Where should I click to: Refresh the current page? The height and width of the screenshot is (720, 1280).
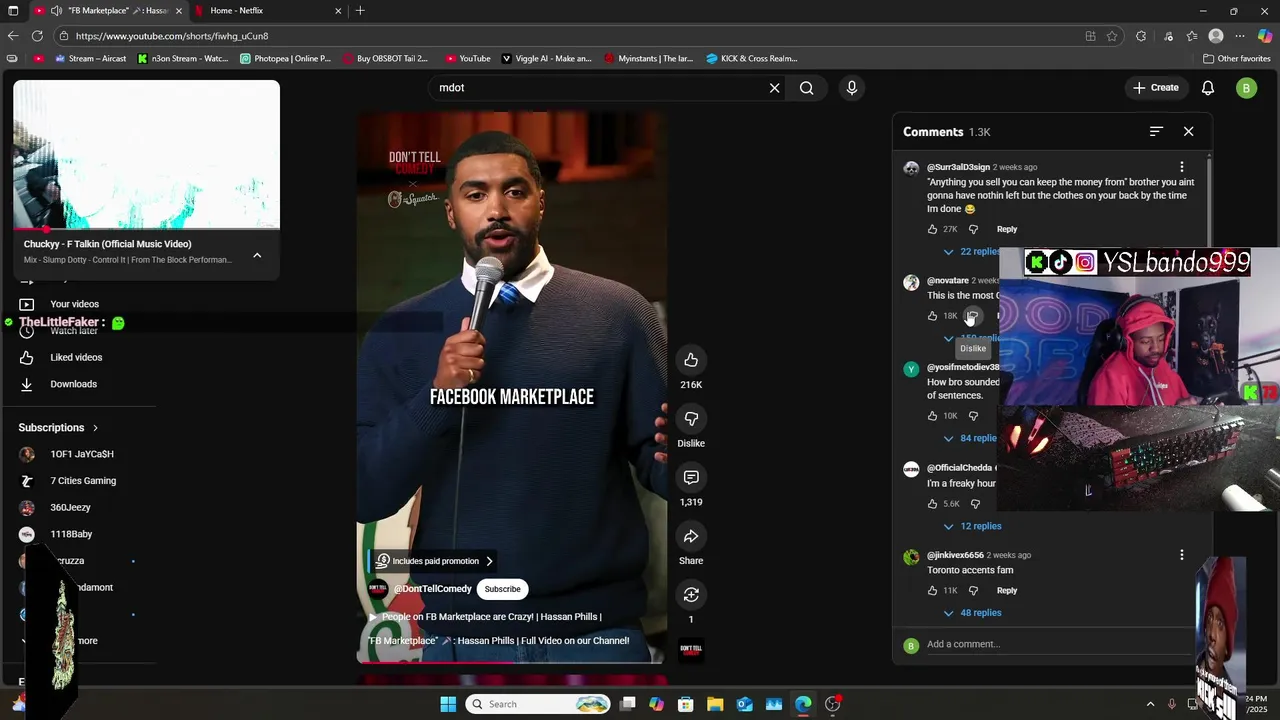point(37,36)
